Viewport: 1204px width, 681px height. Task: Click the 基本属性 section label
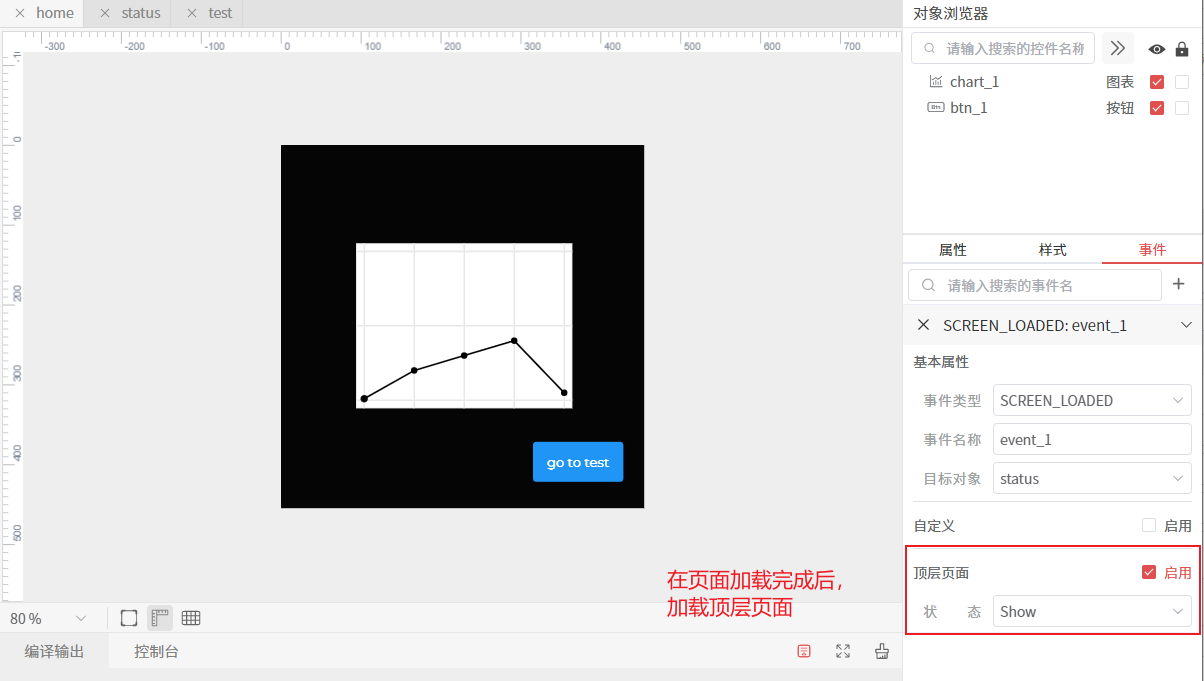(x=941, y=362)
